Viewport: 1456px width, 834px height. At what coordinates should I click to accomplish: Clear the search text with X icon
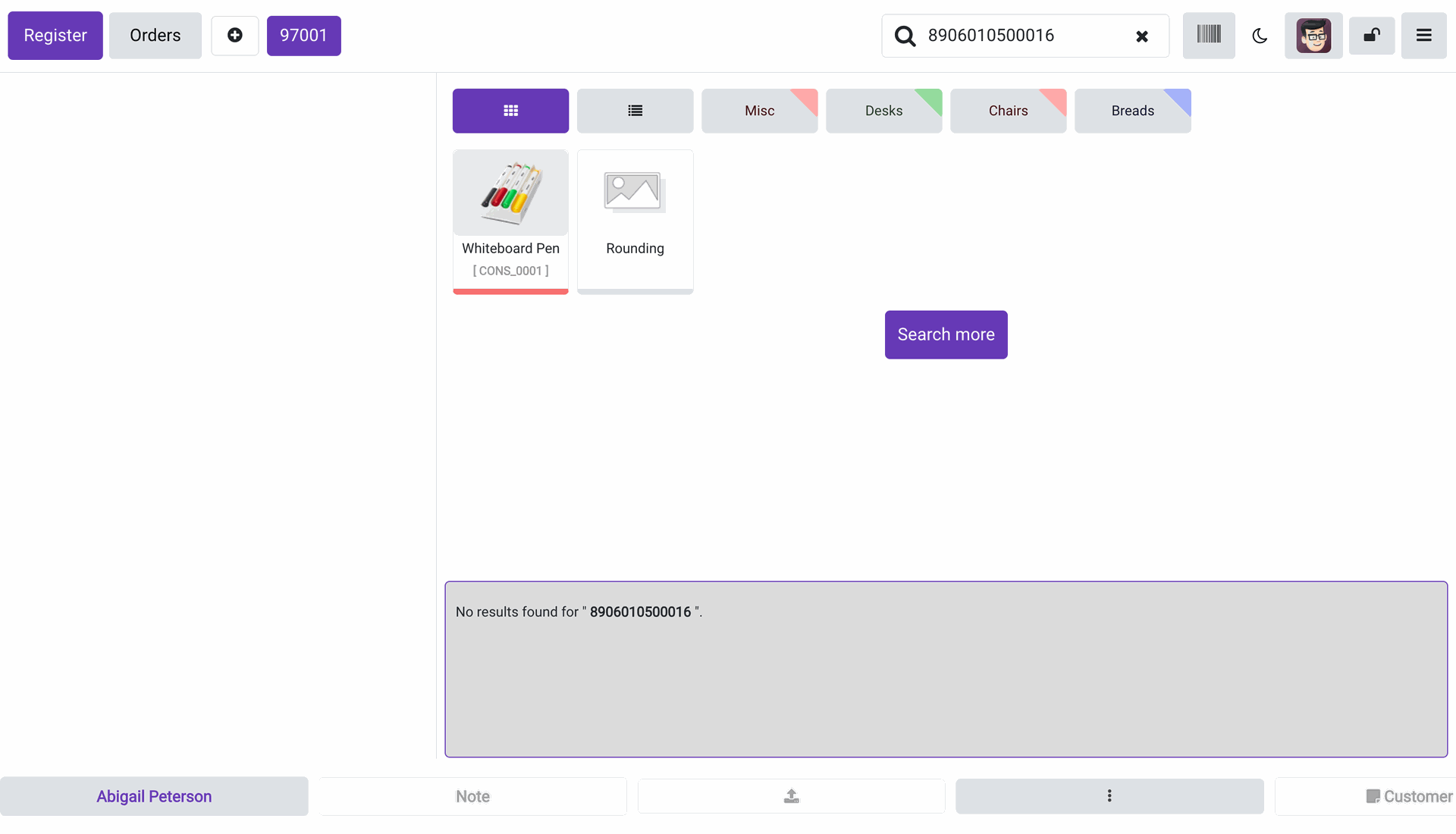1142,36
